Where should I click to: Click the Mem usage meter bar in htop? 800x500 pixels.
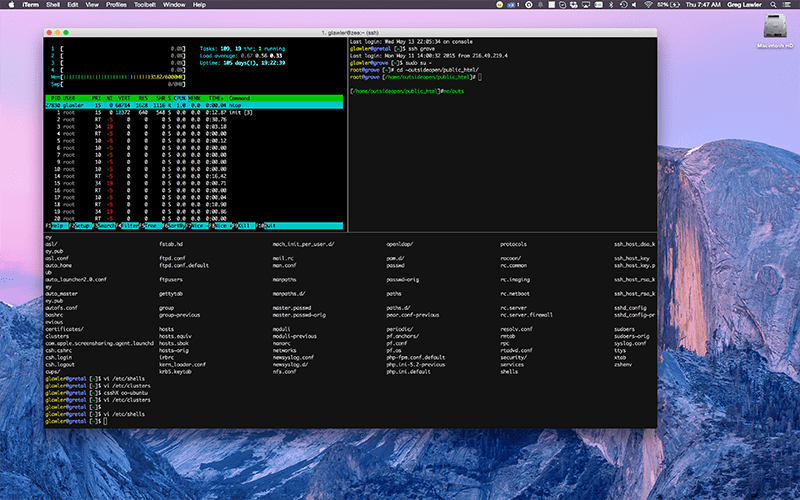[118, 77]
